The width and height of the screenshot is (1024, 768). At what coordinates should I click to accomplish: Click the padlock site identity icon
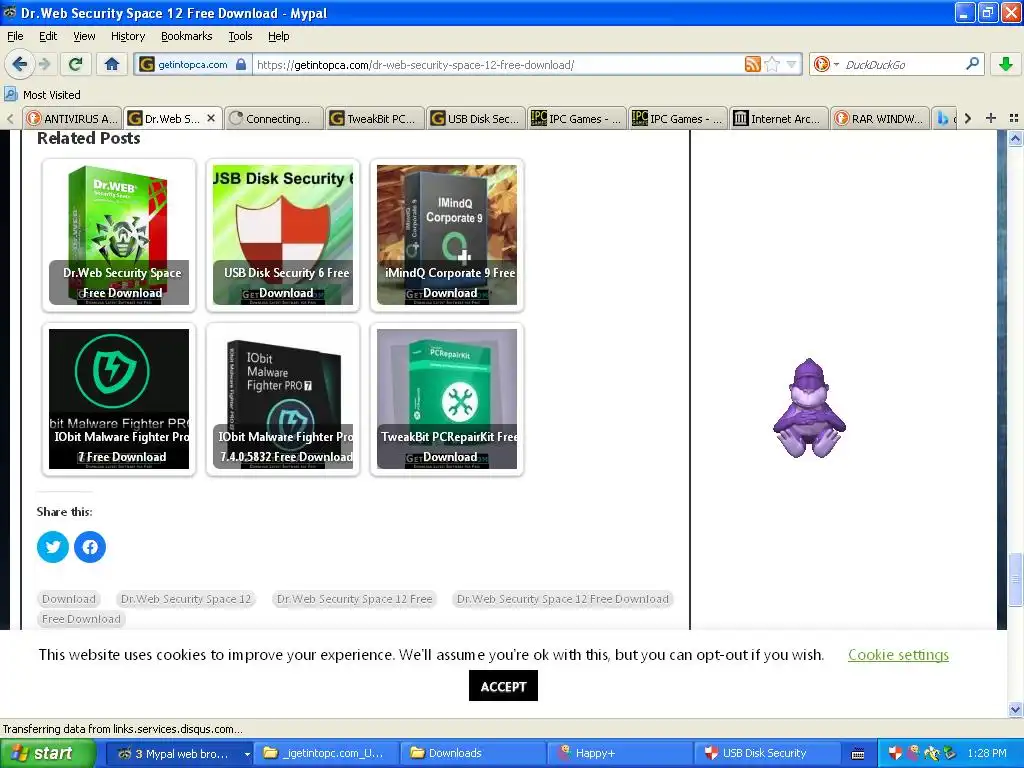coord(241,64)
